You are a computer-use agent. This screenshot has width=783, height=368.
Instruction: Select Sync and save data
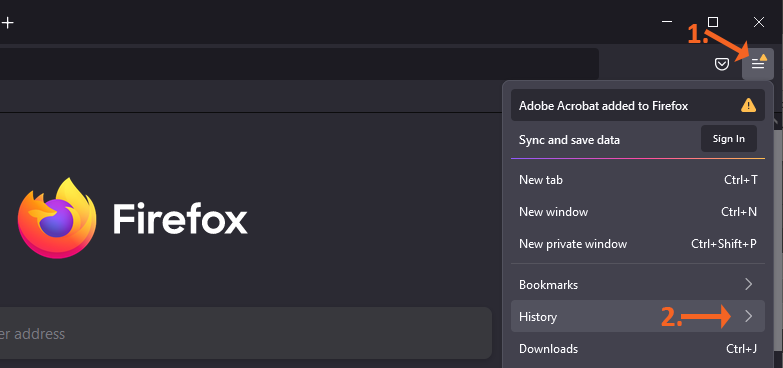click(x=569, y=140)
